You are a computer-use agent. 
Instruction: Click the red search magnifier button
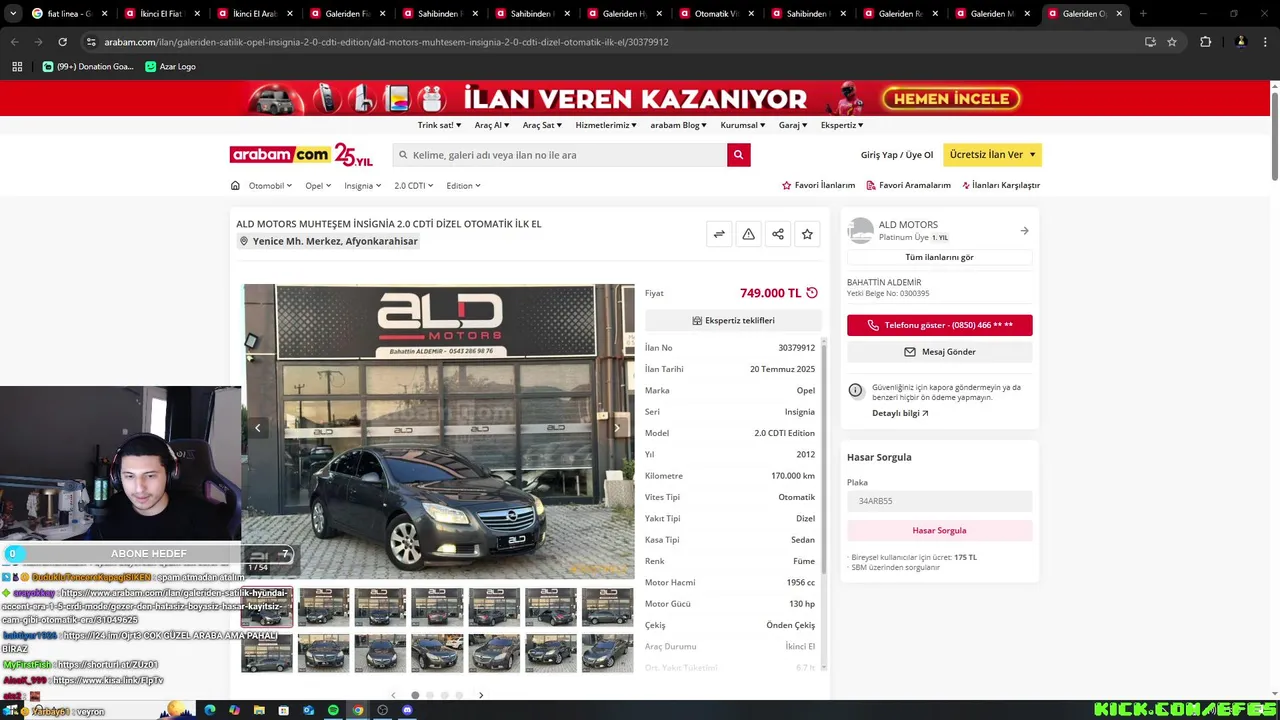click(x=738, y=155)
